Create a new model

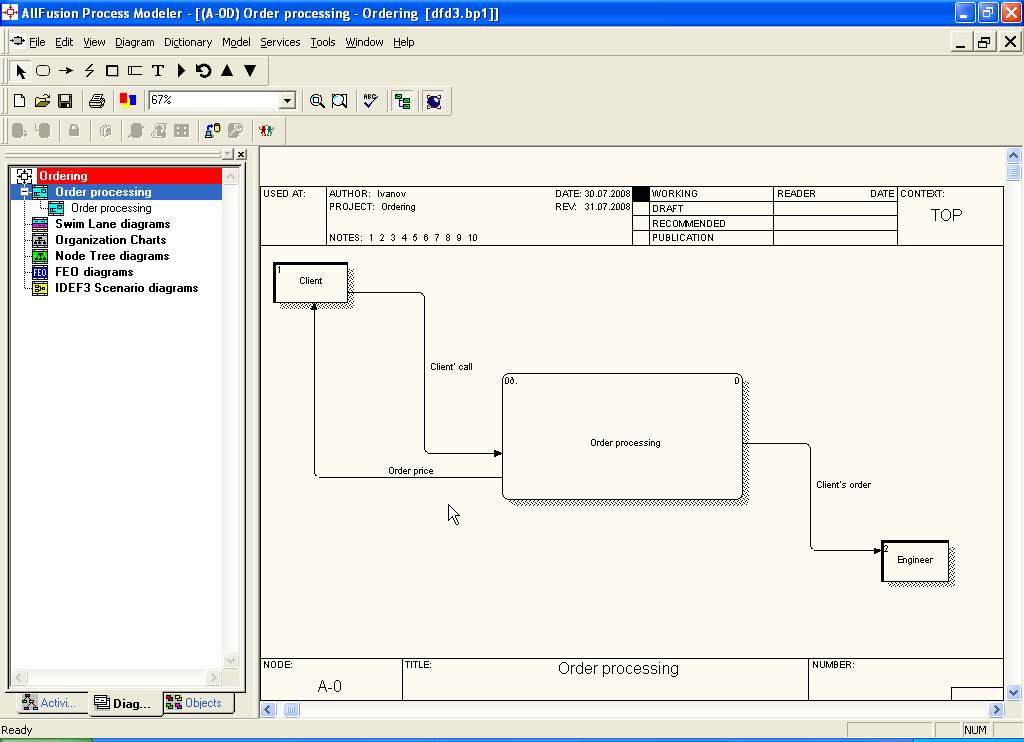point(20,101)
